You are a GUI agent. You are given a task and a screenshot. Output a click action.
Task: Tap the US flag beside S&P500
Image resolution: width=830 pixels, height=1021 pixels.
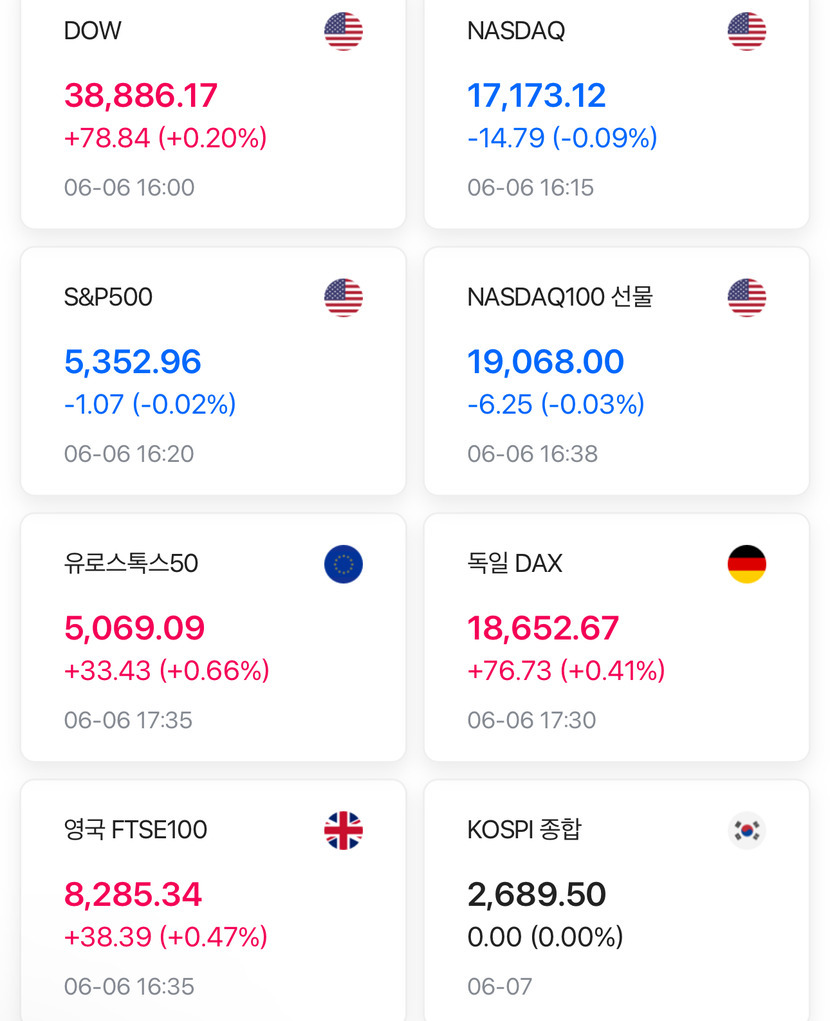click(x=343, y=298)
